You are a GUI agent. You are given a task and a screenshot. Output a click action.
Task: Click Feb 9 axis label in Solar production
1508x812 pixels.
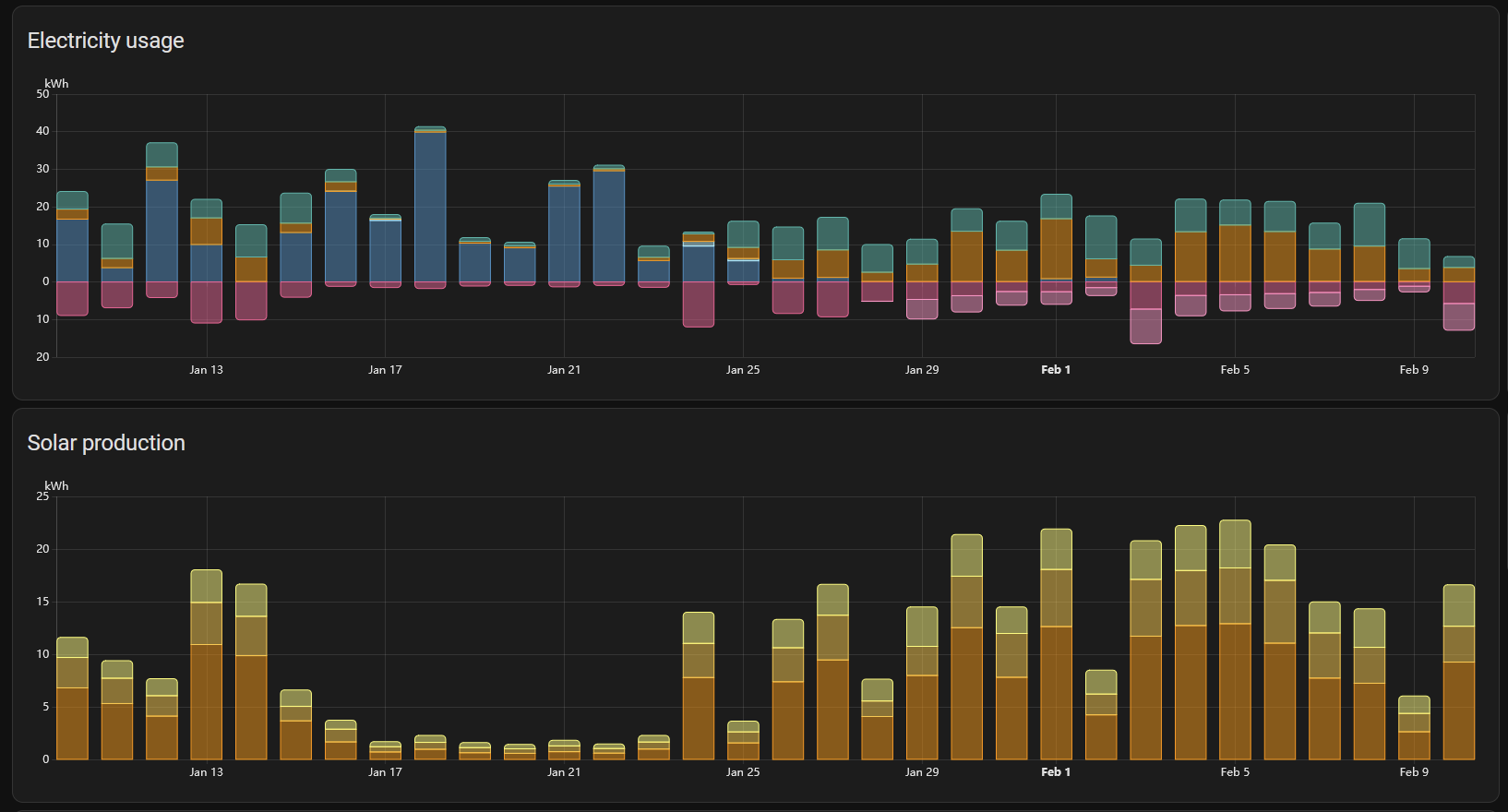pyautogui.click(x=1414, y=772)
